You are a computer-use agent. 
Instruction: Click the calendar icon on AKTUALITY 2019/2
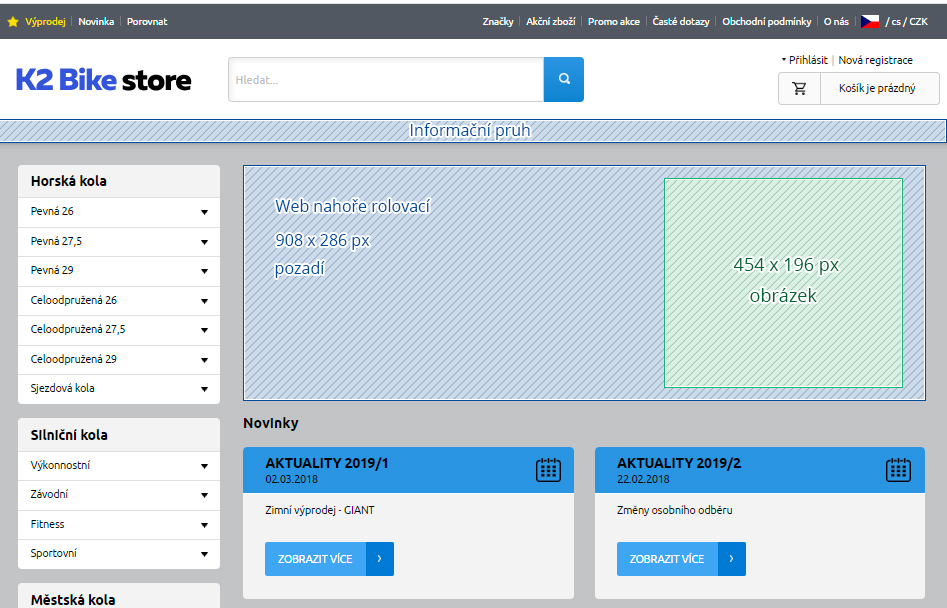pos(900,469)
